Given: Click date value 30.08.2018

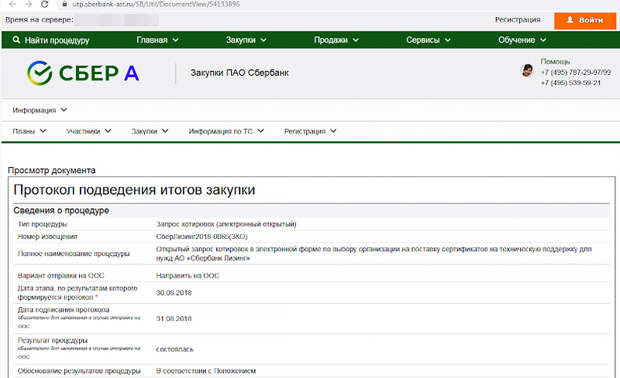Looking at the screenshot, I should (174, 293).
